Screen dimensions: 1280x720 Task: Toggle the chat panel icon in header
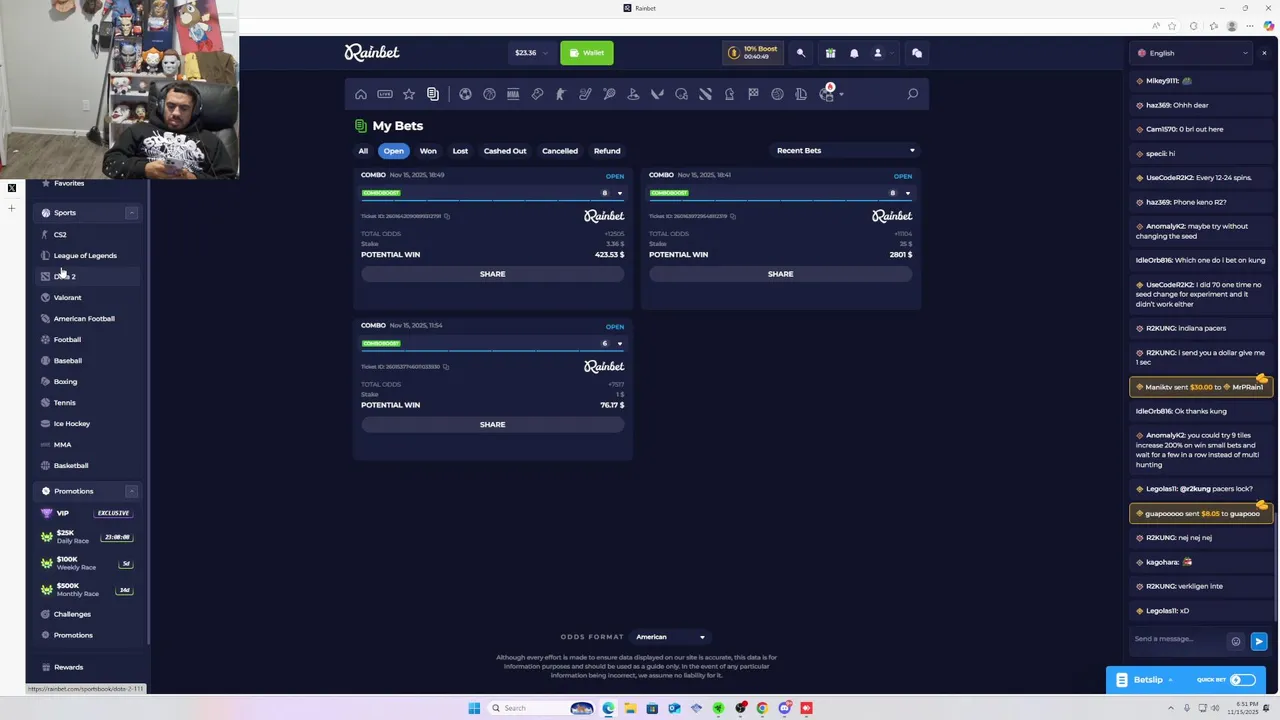point(916,53)
